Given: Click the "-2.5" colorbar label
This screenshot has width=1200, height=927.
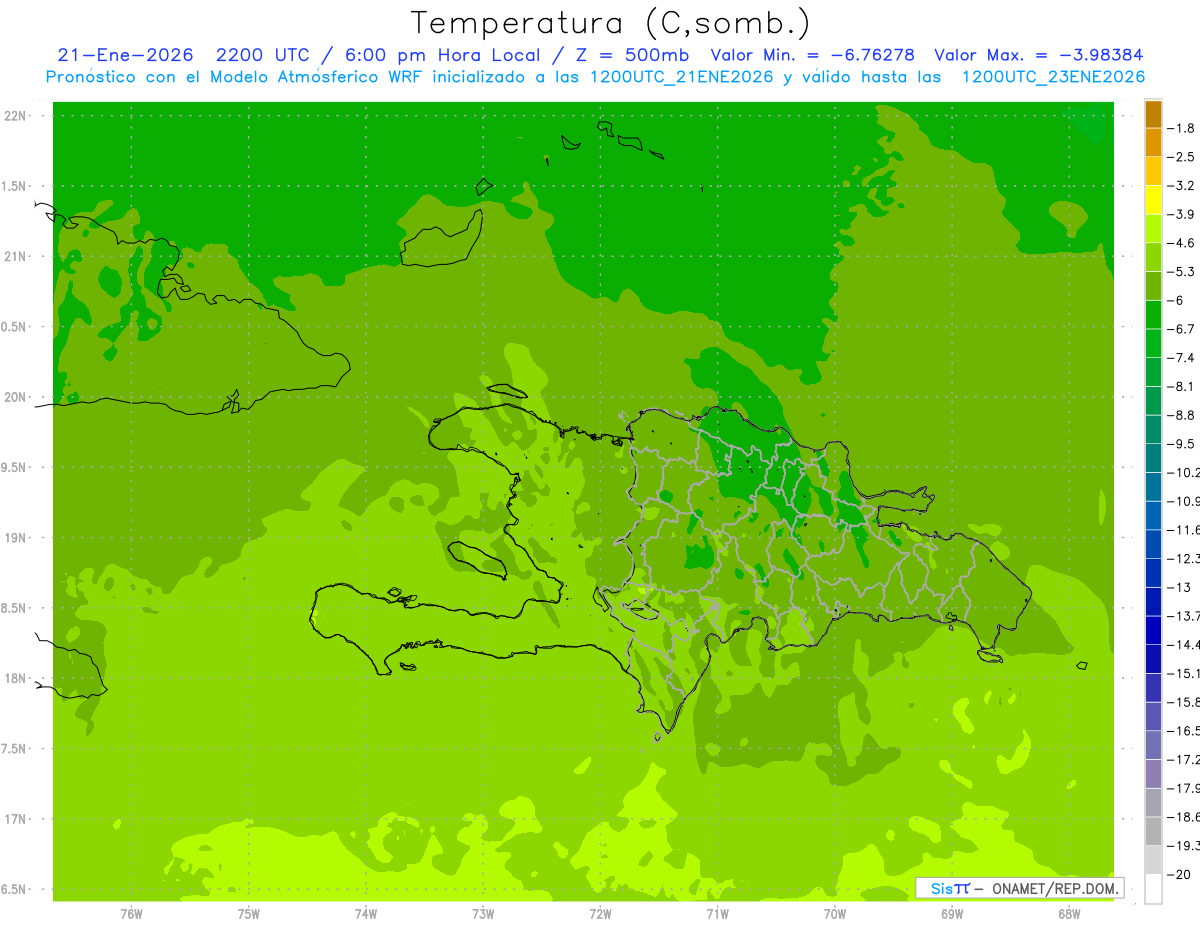Looking at the screenshot, I should [x=1182, y=157].
